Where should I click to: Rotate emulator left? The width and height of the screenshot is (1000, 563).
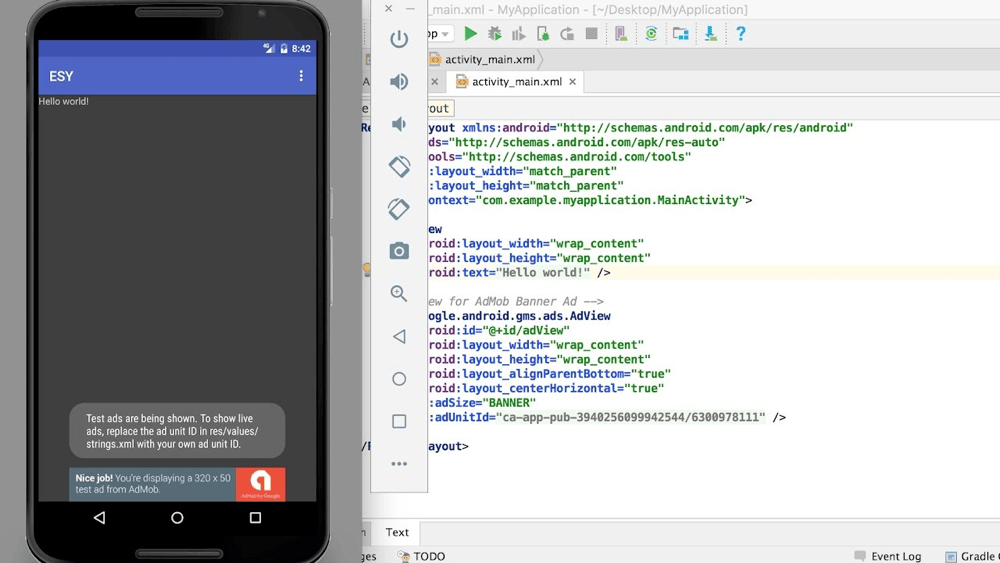click(399, 166)
